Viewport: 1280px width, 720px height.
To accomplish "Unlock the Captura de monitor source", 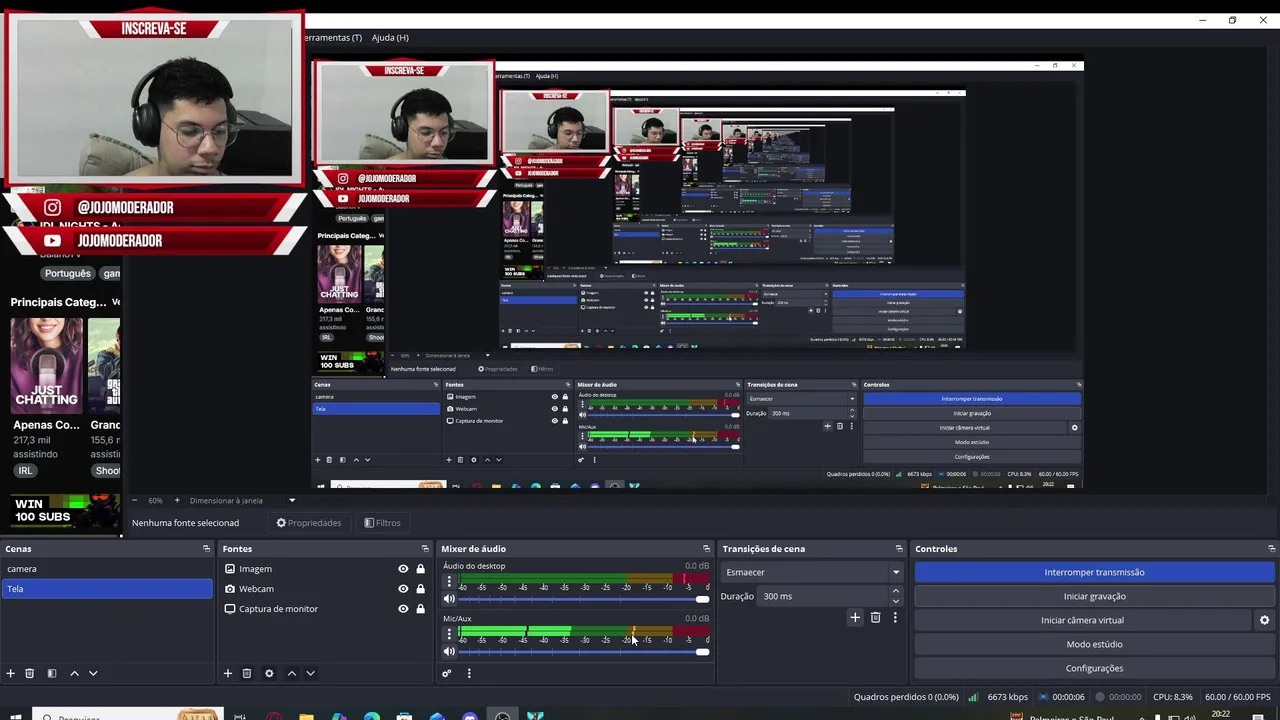I will [420, 609].
